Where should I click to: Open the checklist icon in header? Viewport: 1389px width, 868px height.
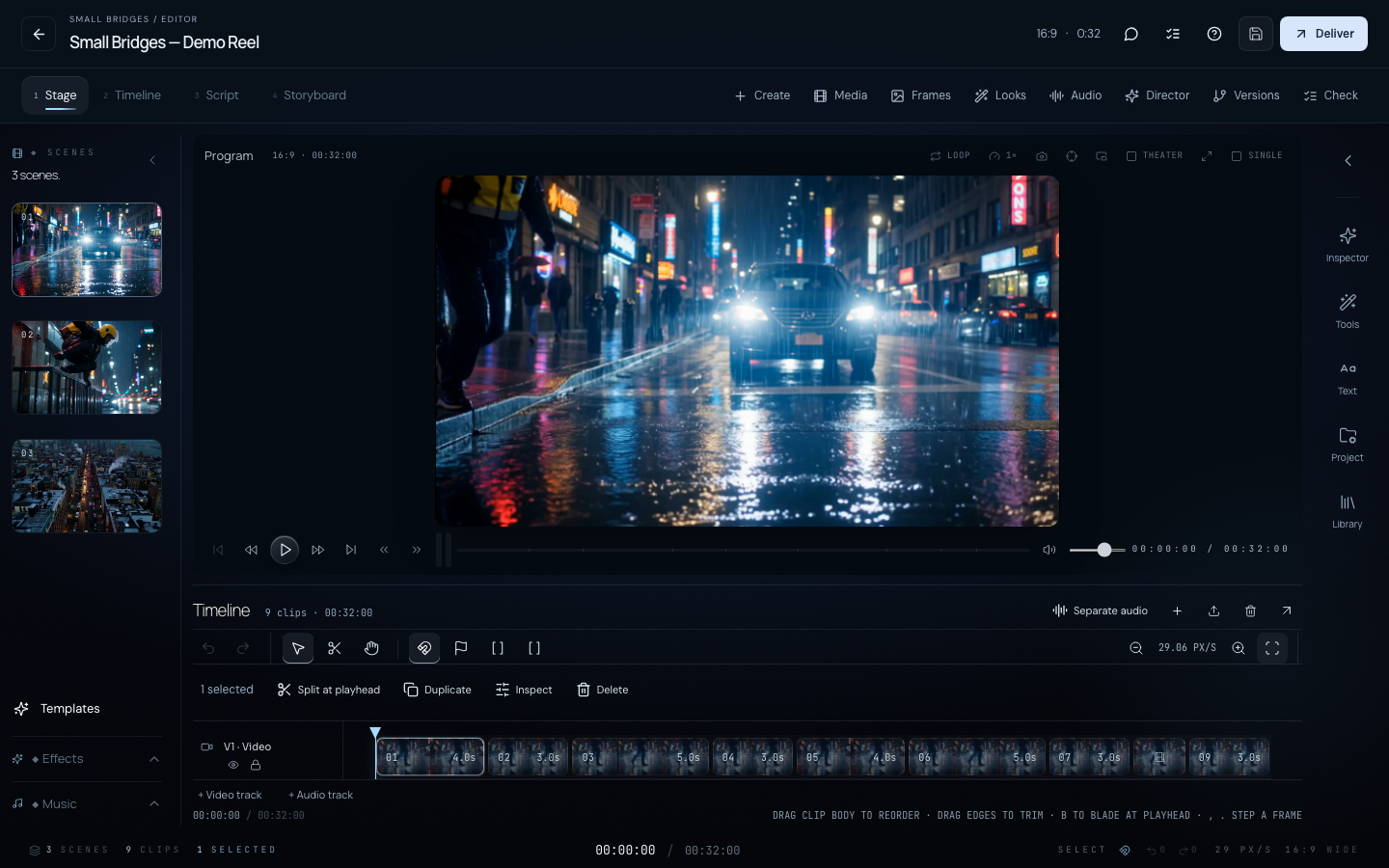click(1173, 34)
